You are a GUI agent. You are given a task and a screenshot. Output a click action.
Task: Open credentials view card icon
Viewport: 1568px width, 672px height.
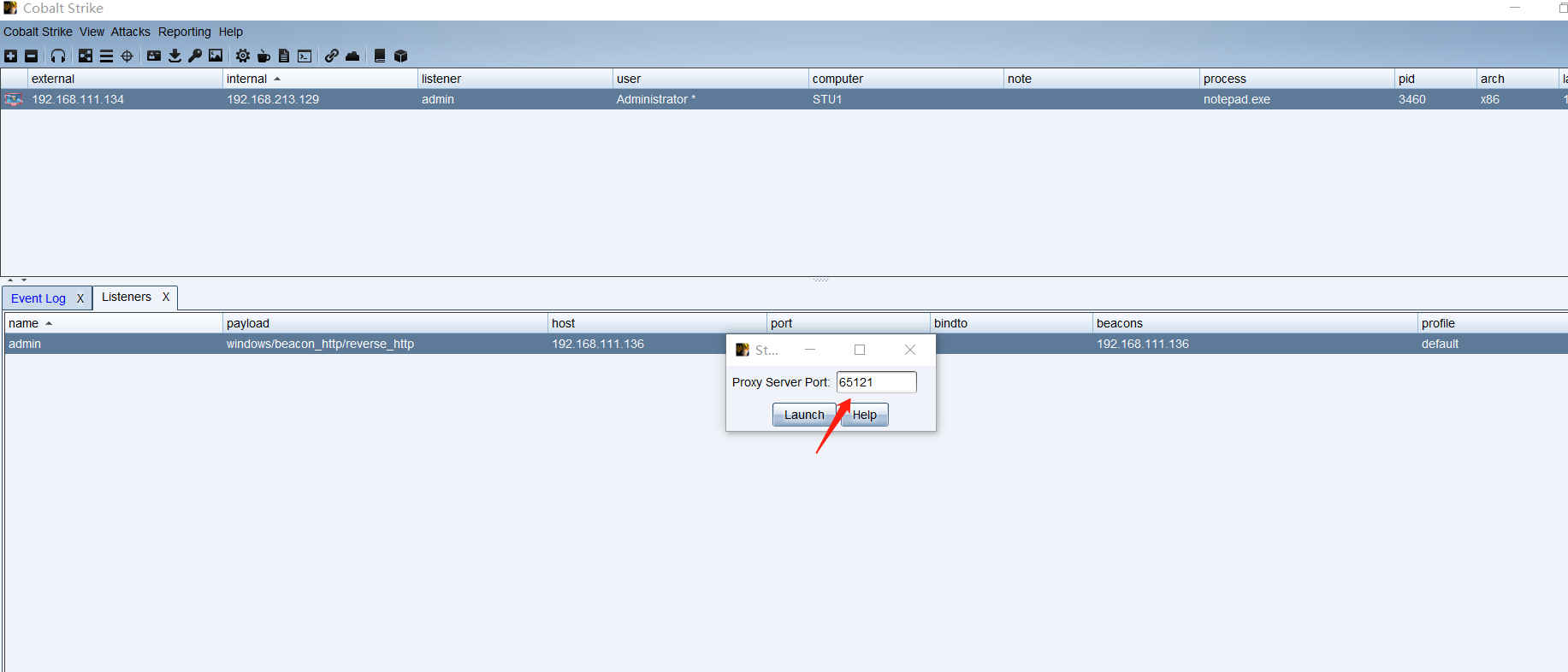pos(154,56)
